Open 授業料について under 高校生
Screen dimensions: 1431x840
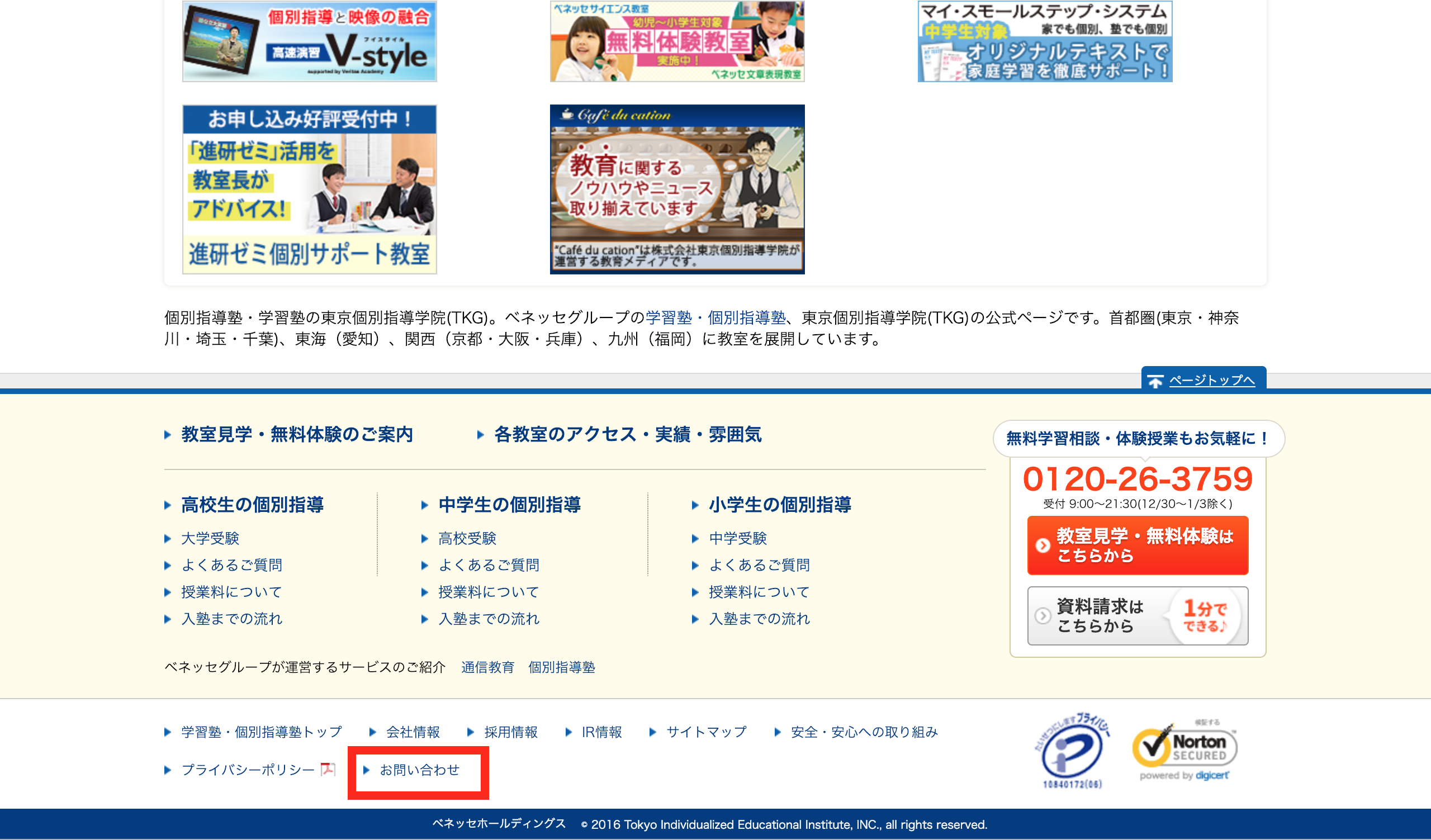click(231, 592)
